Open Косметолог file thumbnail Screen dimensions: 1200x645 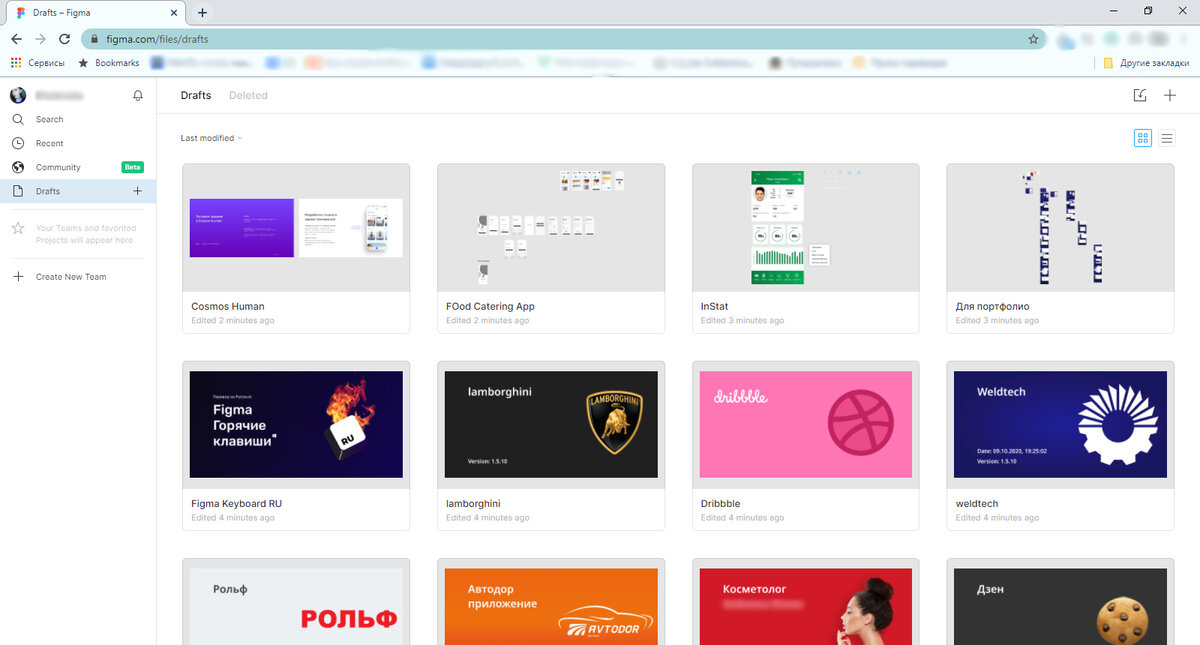(805, 602)
